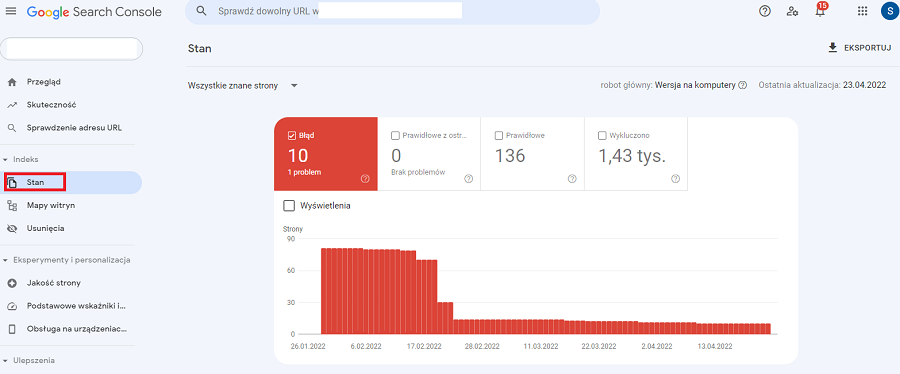Click the Skuteczność trend icon

pyautogui.click(x=12, y=105)
